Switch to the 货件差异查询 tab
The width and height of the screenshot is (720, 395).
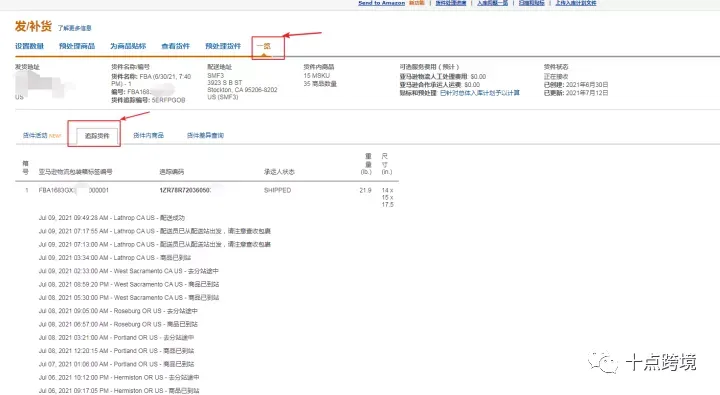click(205, 135)
